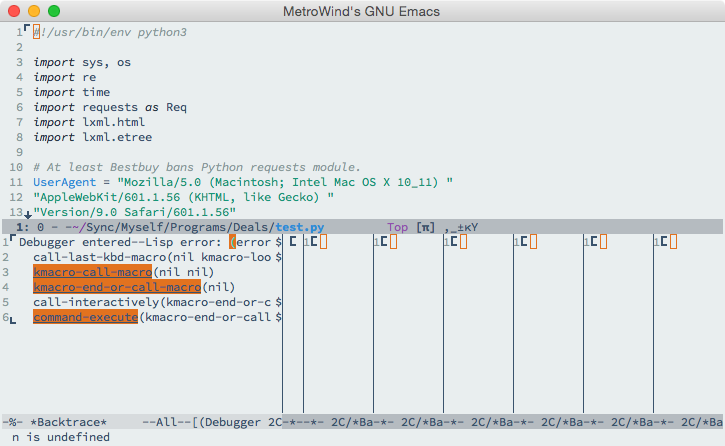725x446 pixels.
Task: Toggle the %- read-only indicator of Backtrace
Action: [13, 423]
